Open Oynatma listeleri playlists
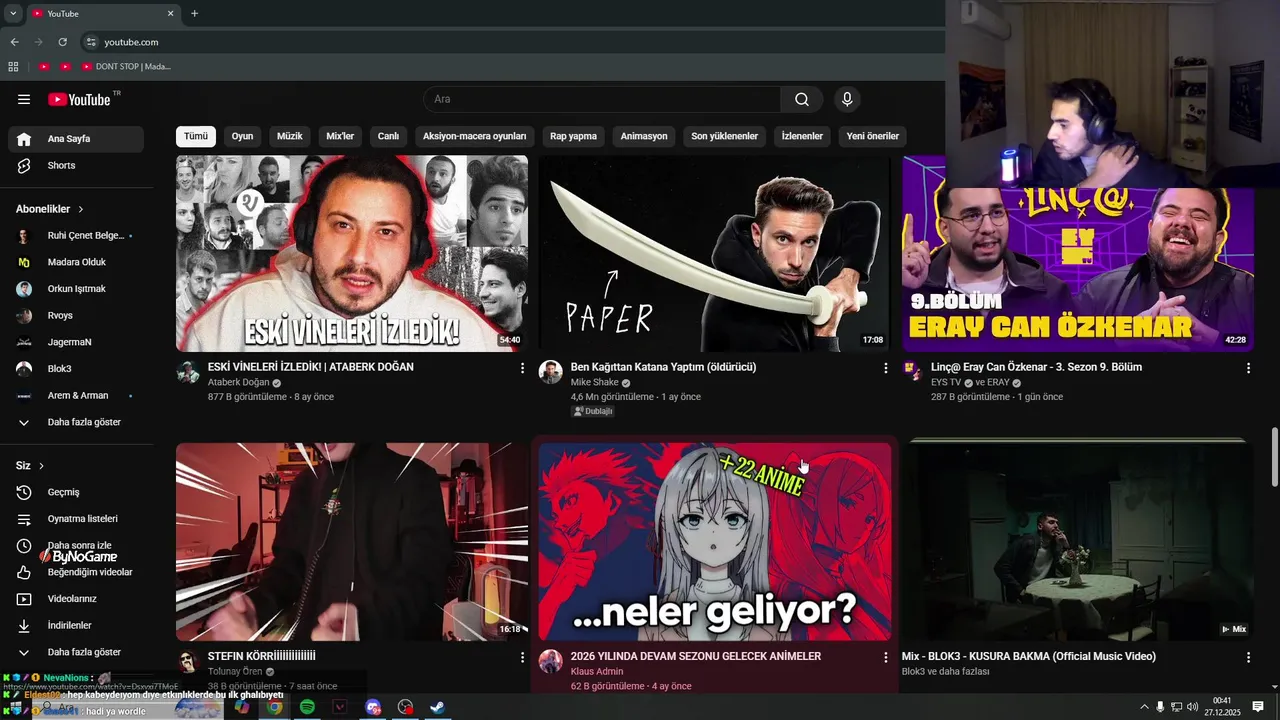The height and width of the screenshot is (720, 1280). (x=76, y=519)
